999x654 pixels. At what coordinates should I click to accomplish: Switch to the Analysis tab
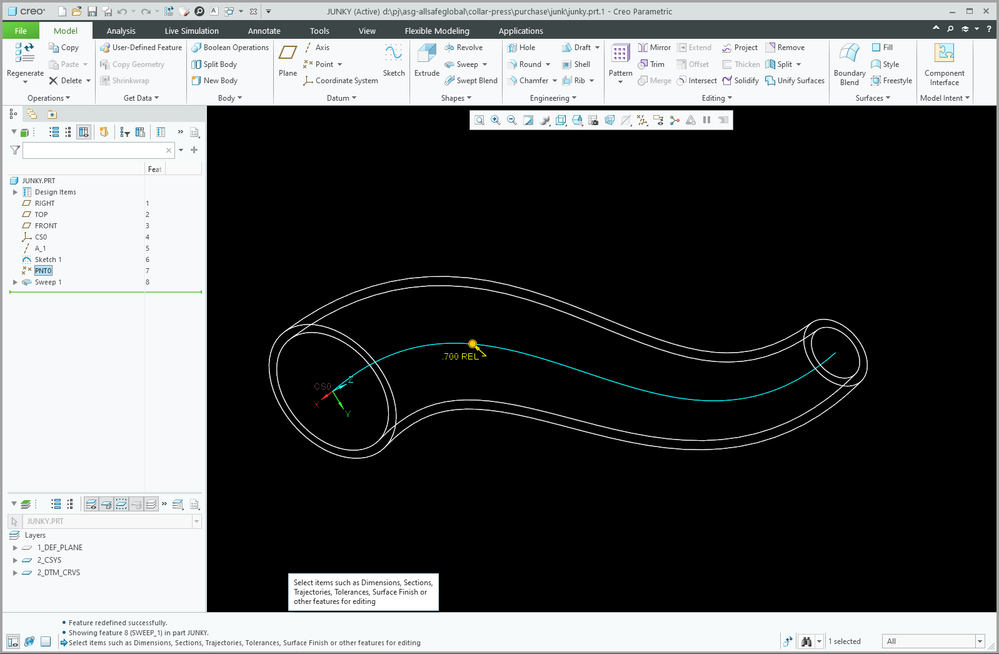coord(121,31)
